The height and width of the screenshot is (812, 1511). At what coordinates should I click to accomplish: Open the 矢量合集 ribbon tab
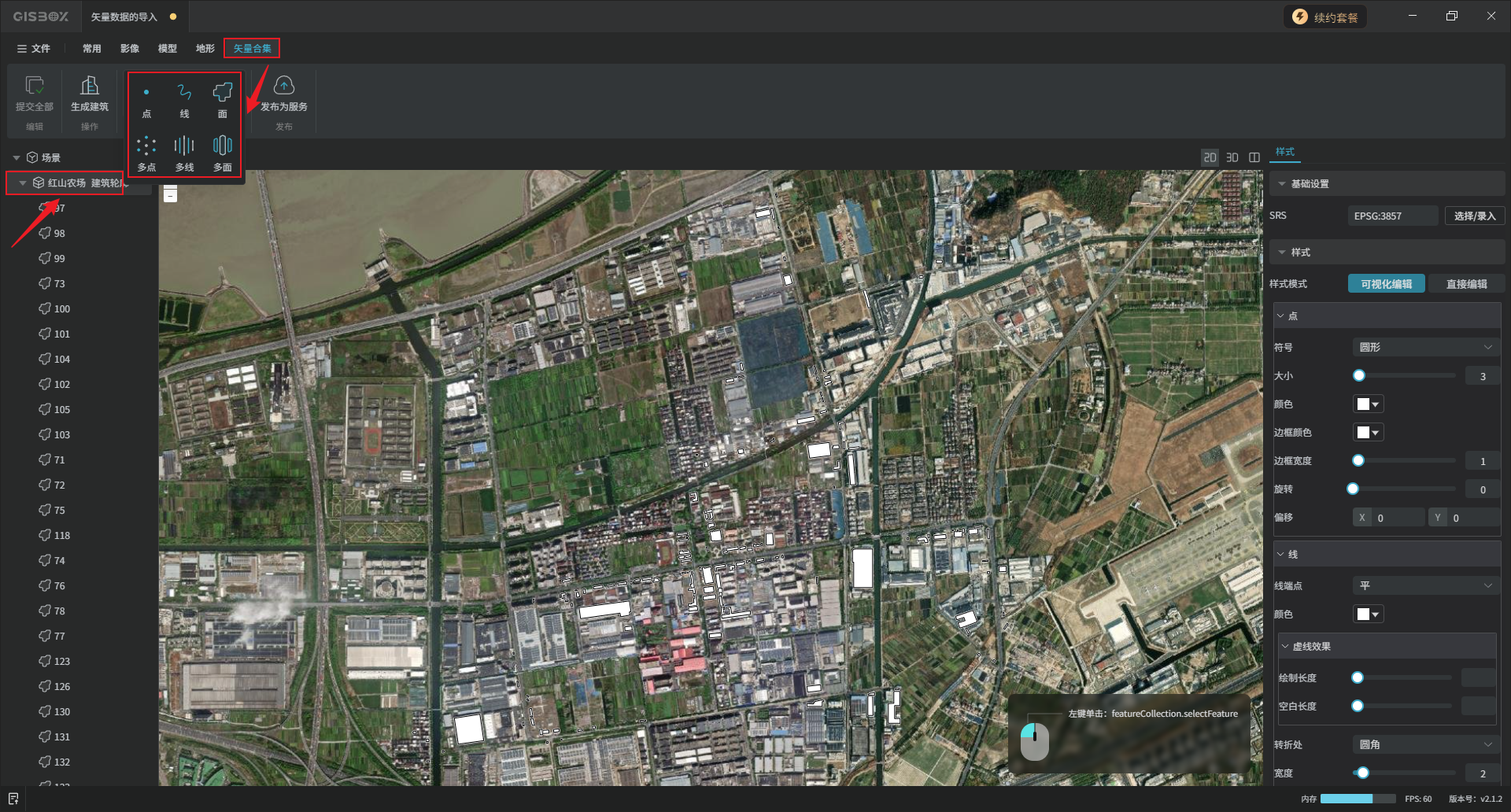(x=252, y=48)
